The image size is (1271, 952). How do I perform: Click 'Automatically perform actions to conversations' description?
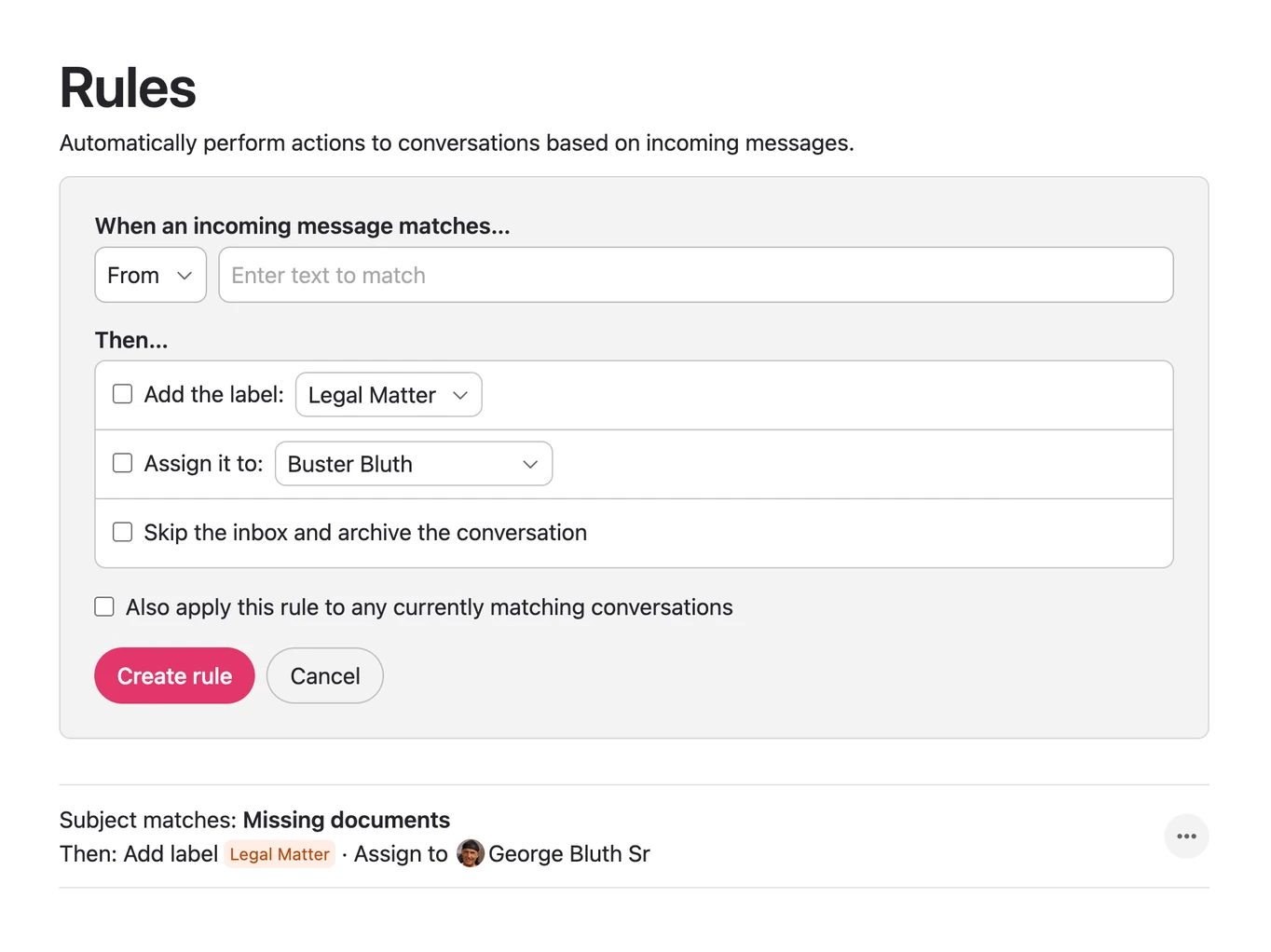[457, 143]
